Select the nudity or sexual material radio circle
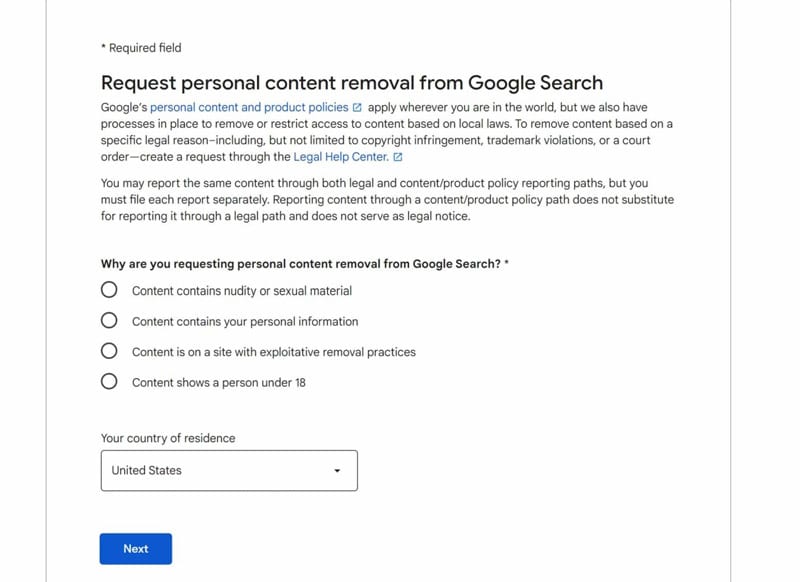This screenshot has width=800, height=582. pos(109,290)
